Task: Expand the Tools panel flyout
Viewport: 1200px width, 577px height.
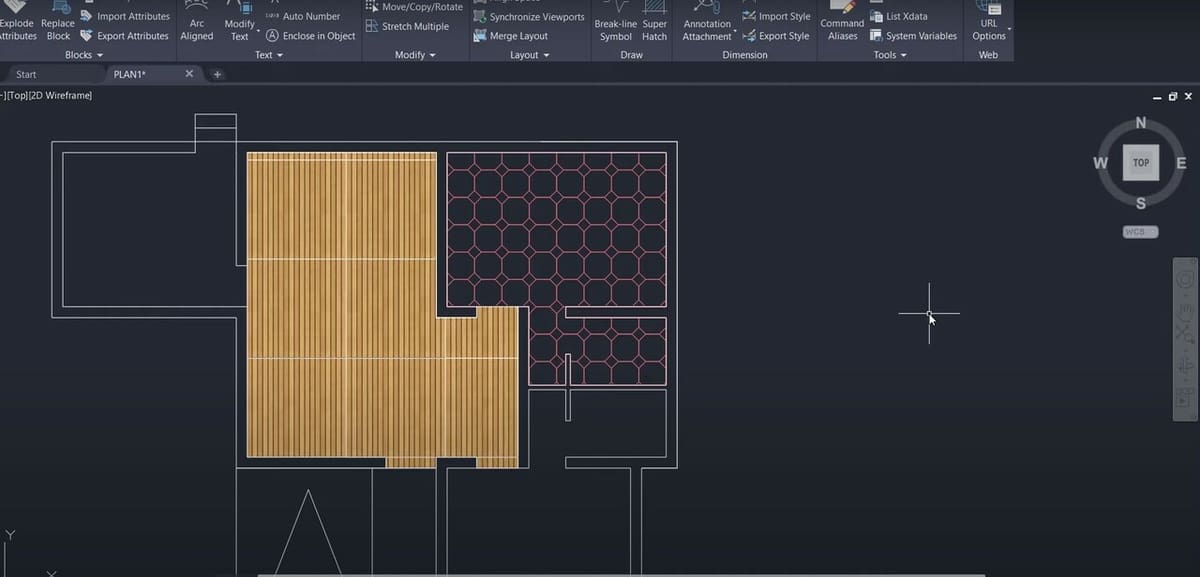Action: click(x=889, y=55)
